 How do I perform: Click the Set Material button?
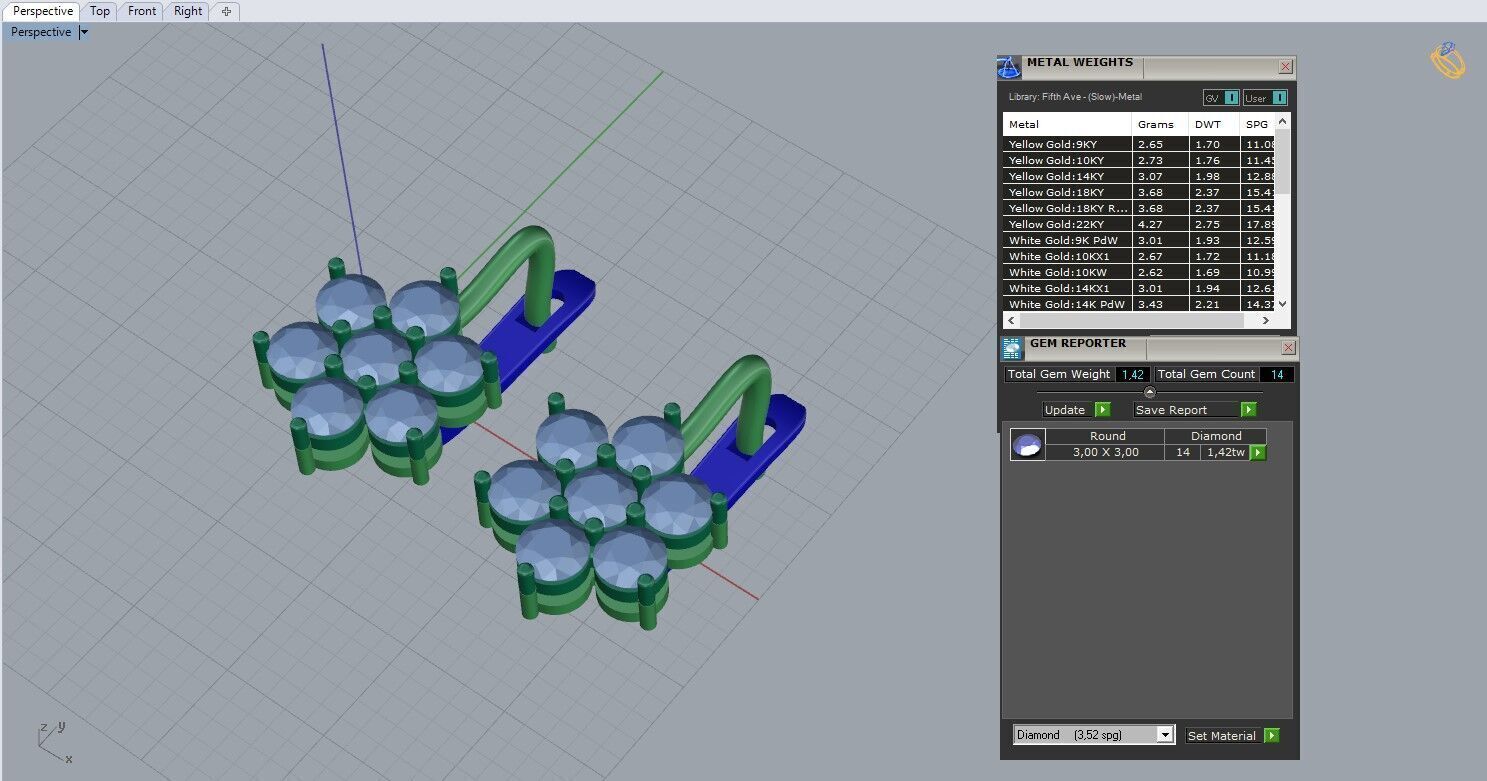pyautogui.click(x=1223, y=736)
